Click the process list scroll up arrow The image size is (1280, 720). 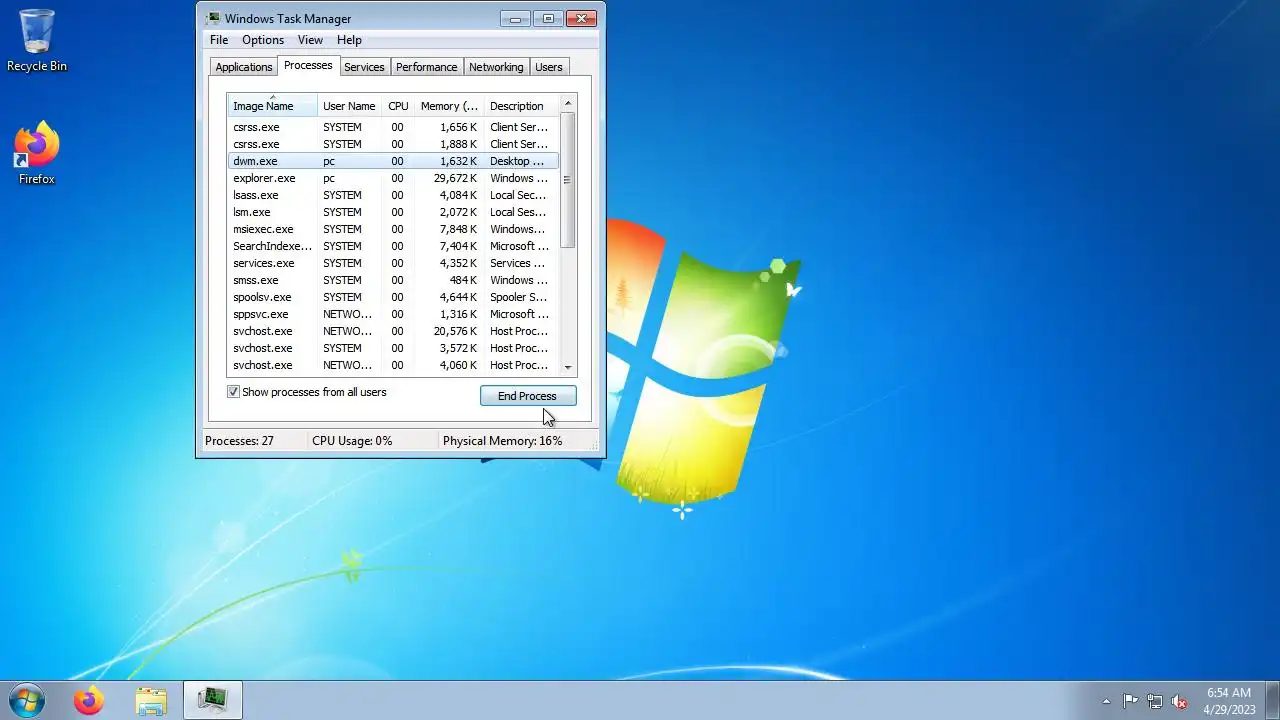568,103
